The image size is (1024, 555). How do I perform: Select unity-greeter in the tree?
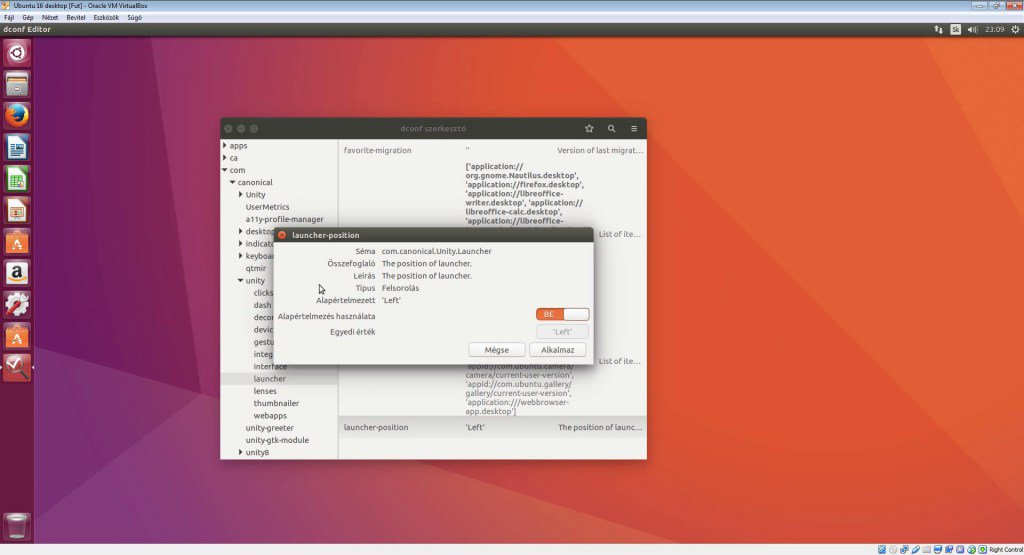(x=269, y=428)
